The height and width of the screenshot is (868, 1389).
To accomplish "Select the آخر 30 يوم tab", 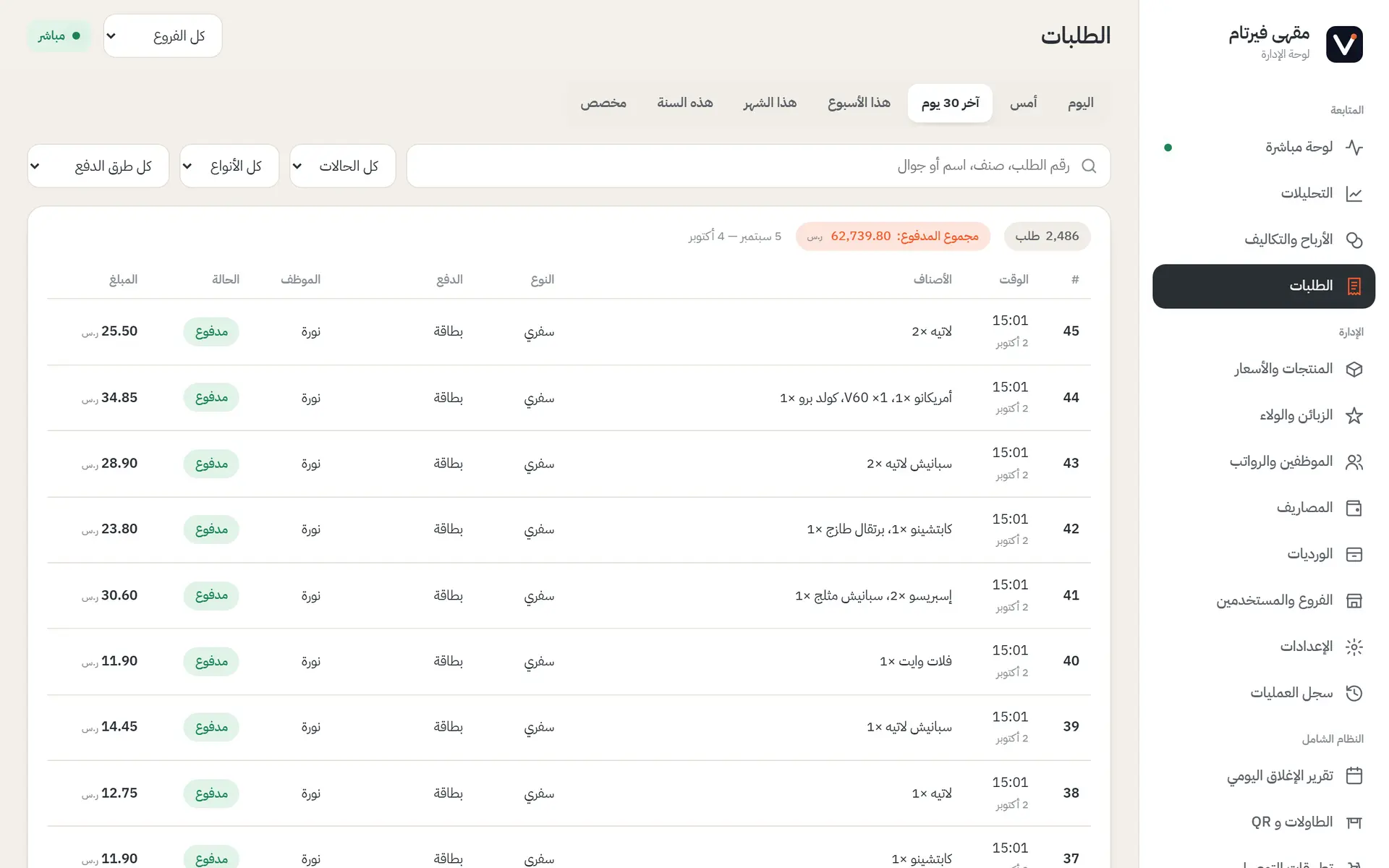I will [x=951, y=103].
